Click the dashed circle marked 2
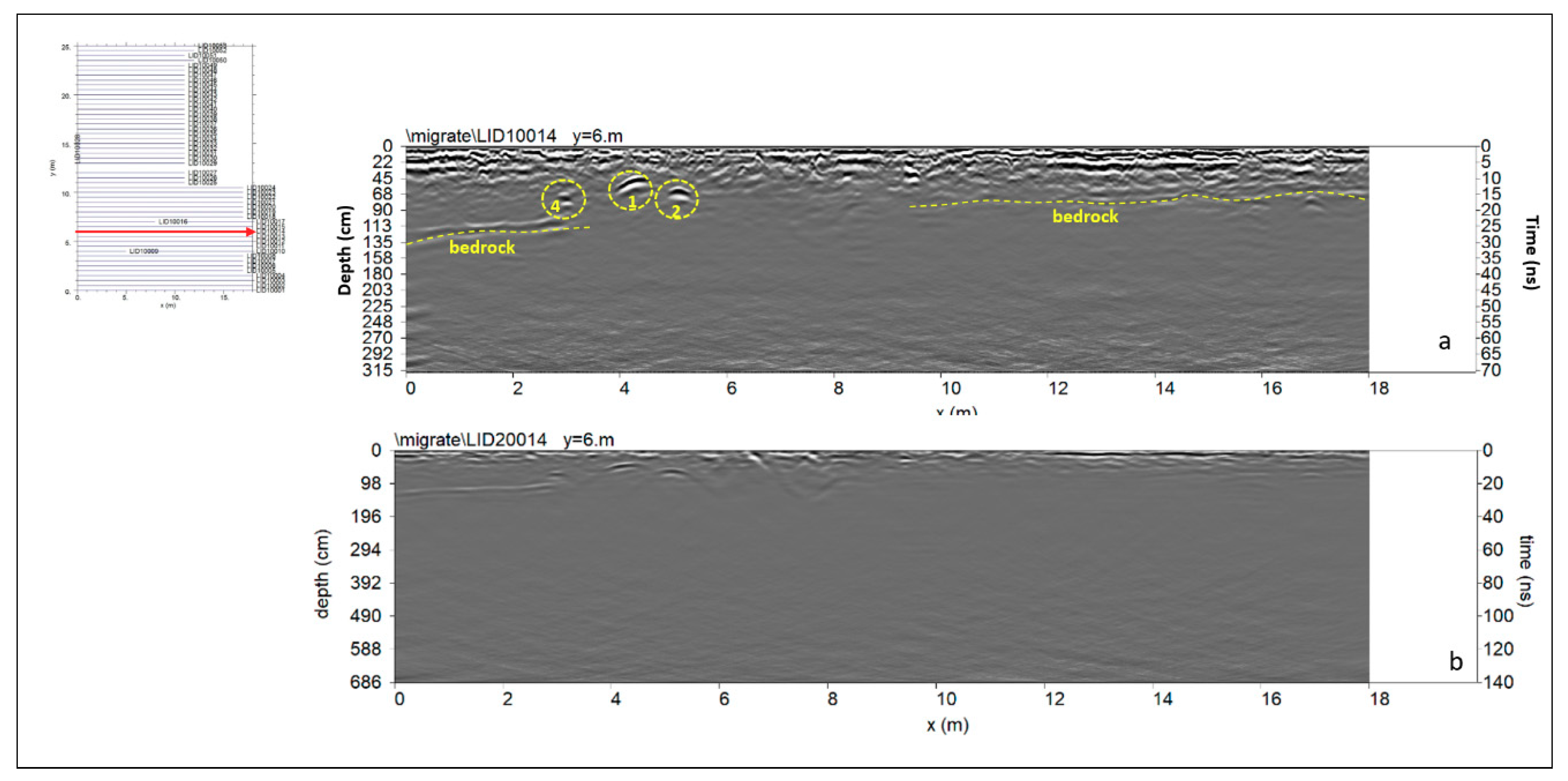The image size is (1568, 781). point(676,199)
